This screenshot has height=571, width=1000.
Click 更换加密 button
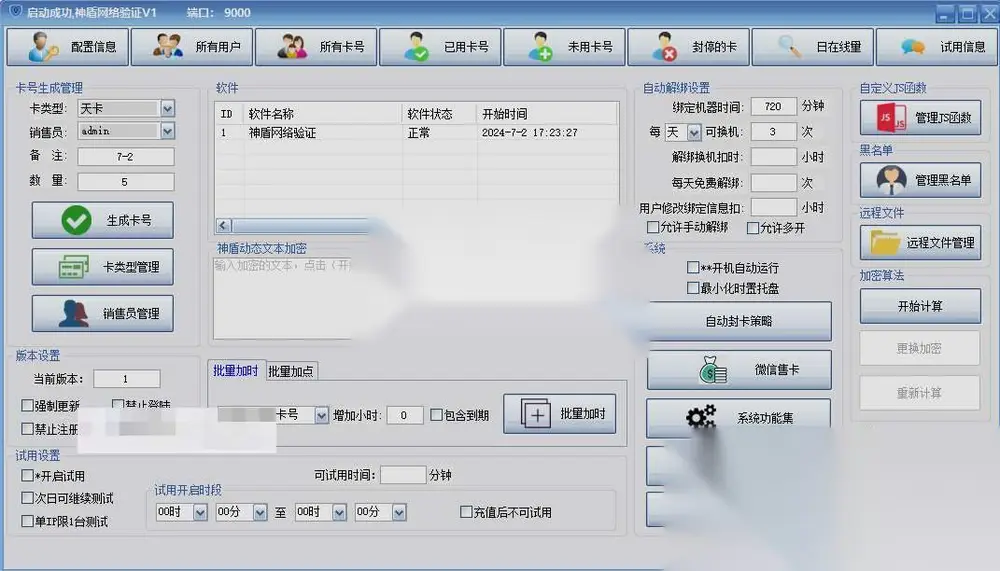tap(920, 348)
